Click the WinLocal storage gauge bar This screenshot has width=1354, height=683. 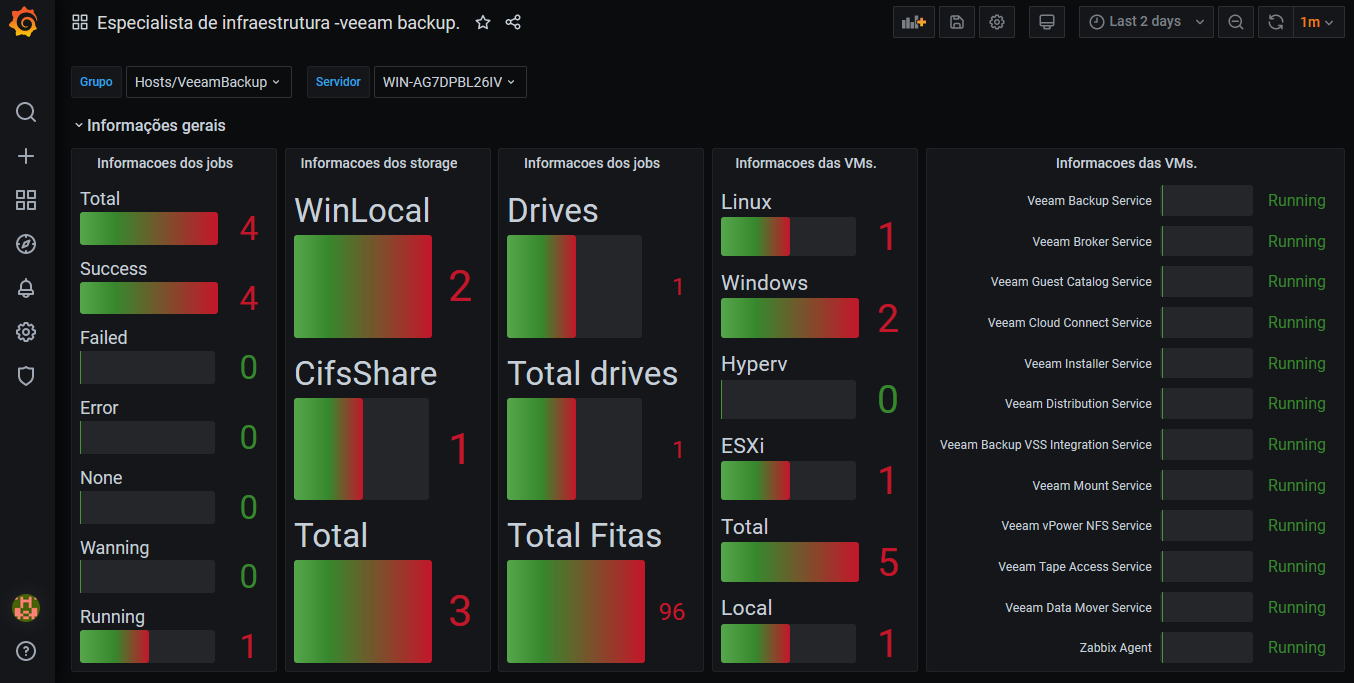(x=363, y=286)
